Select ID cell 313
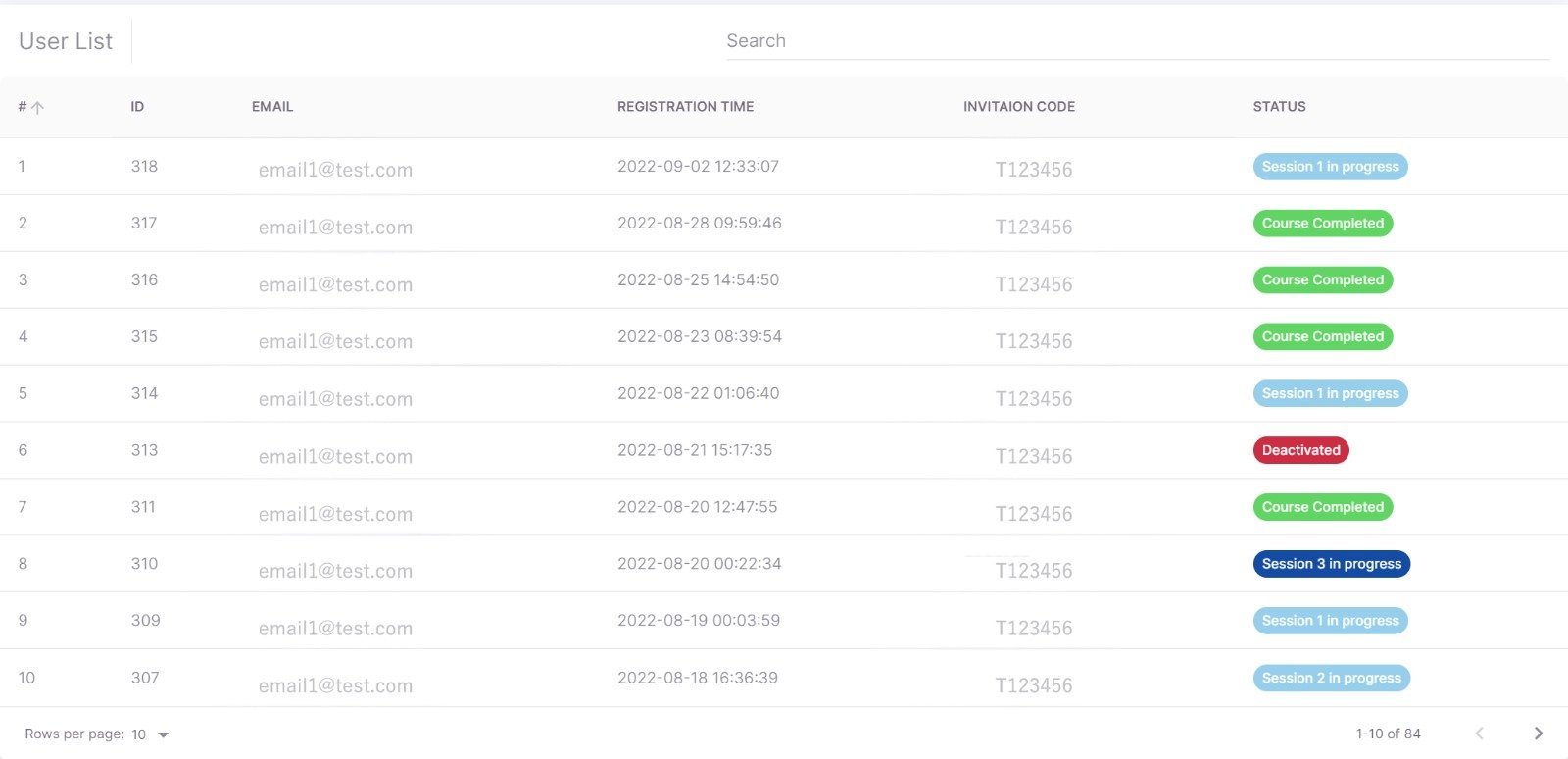The height and width of the screenshot is (759, 1568). click(x=144, y=450)
